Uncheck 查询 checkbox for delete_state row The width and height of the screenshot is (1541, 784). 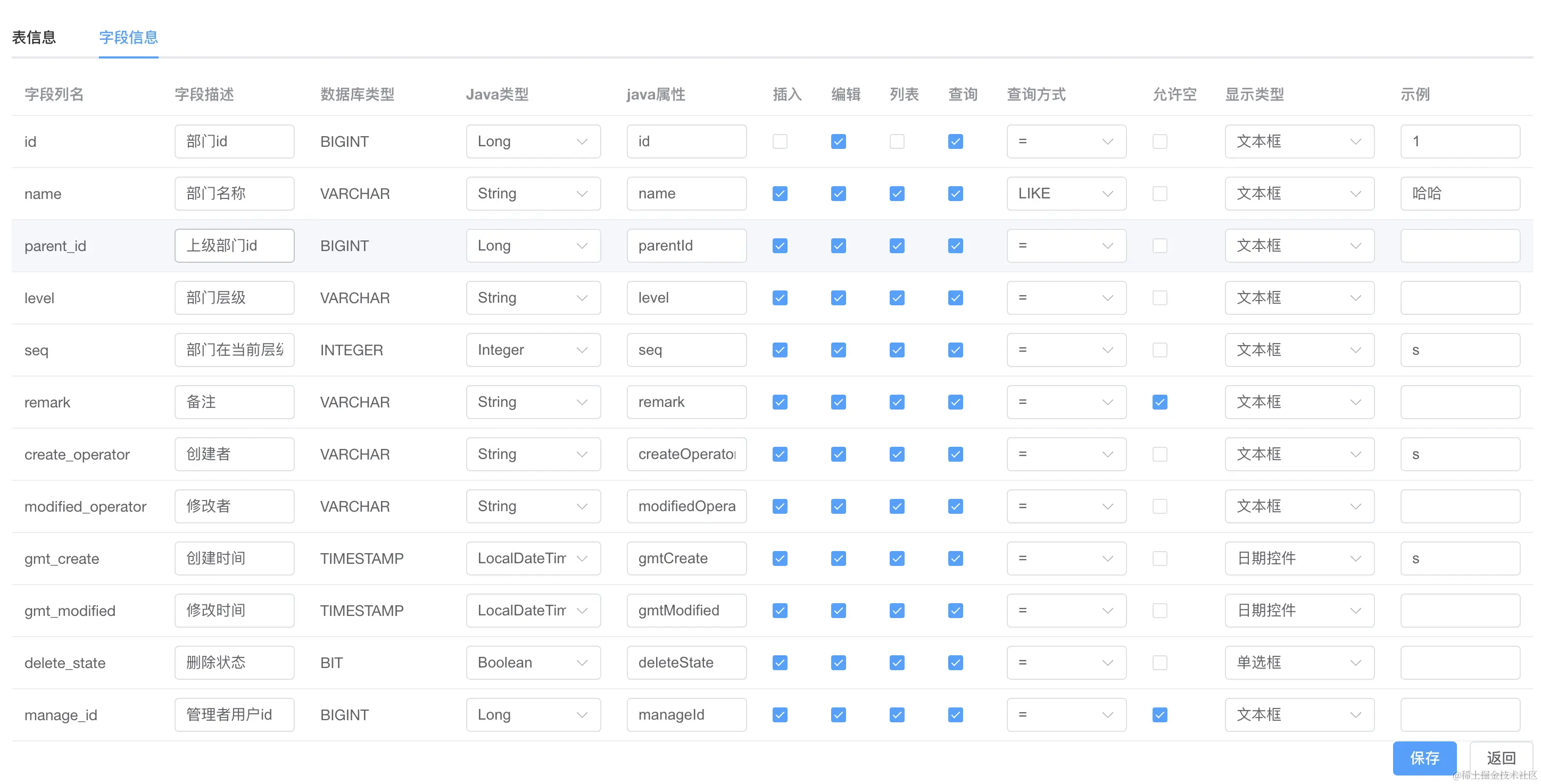coord(955,663)
